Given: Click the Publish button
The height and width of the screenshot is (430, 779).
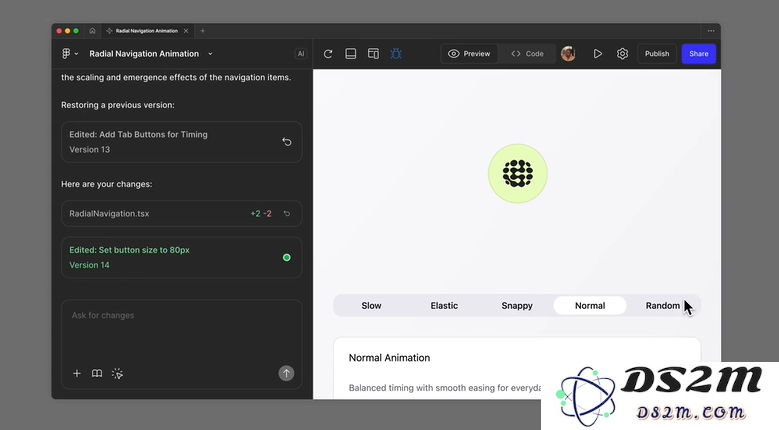Looking at the screenshot, I should (657, 54).
